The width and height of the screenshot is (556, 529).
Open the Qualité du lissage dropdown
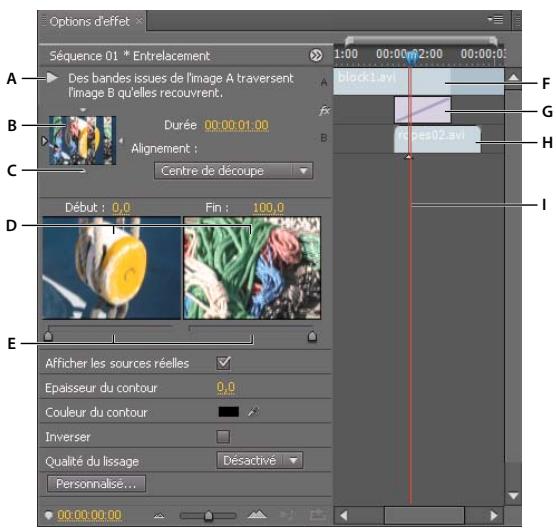coord(260,460)
